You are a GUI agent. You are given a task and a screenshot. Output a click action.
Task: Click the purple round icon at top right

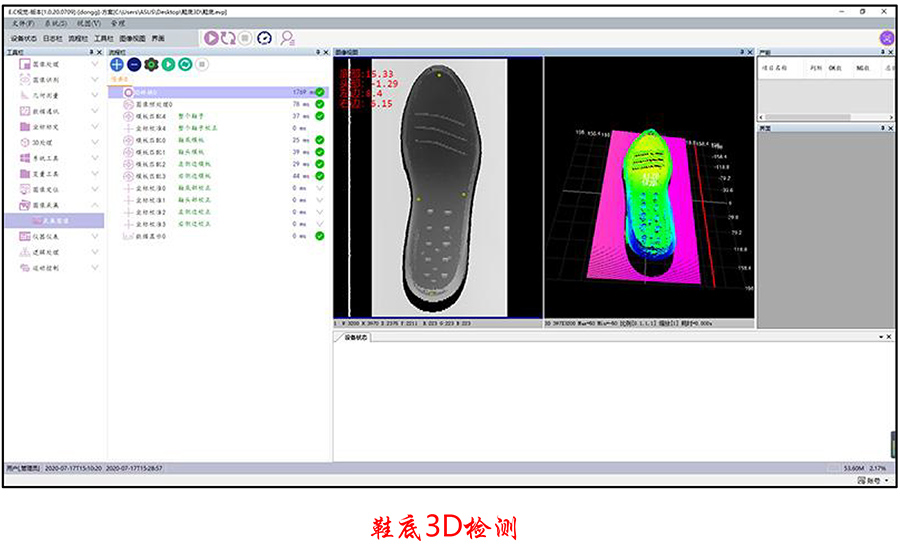[886, 38]
